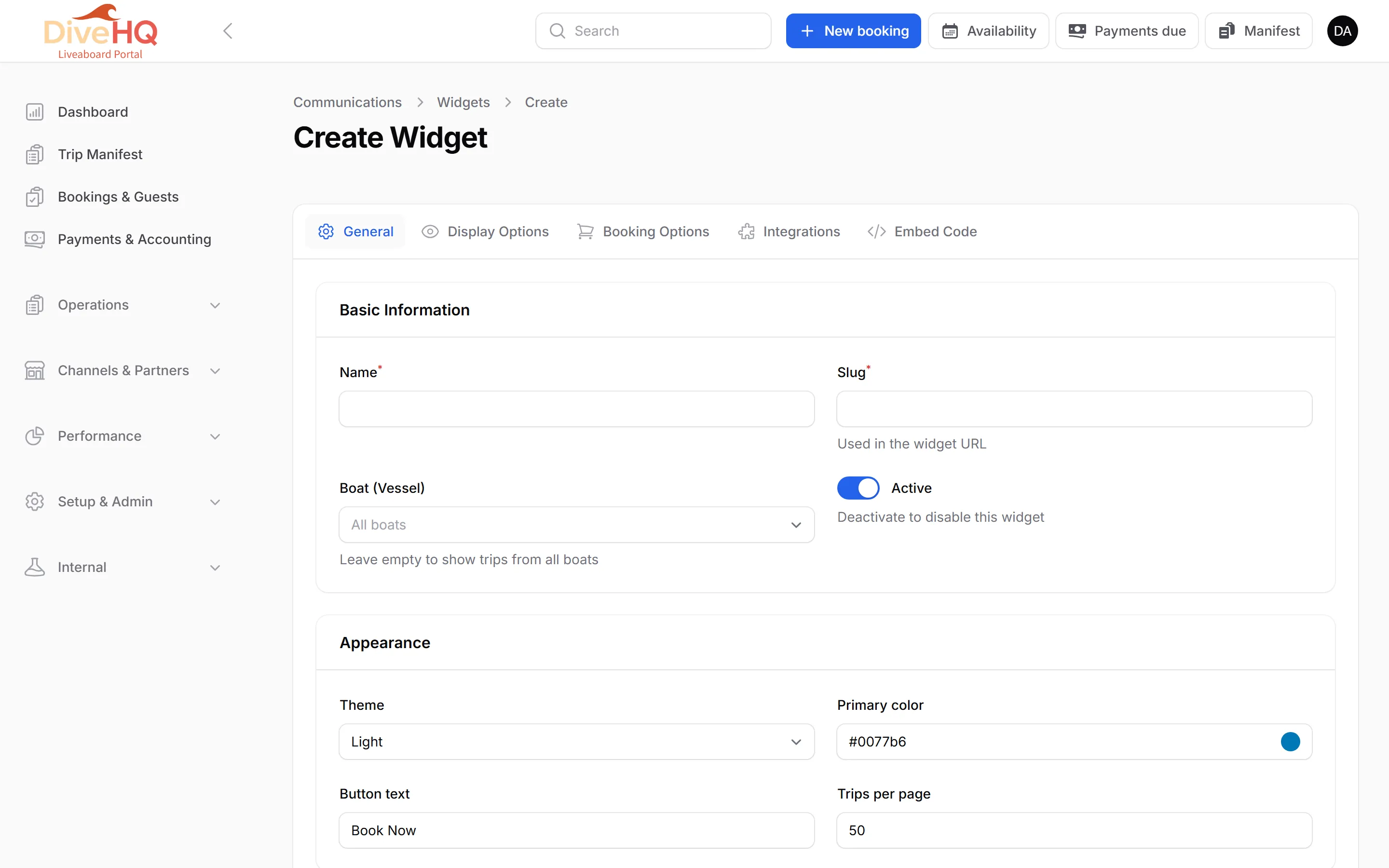Click the Bookings & Guests clipboard-check icon

coord(34,197)
